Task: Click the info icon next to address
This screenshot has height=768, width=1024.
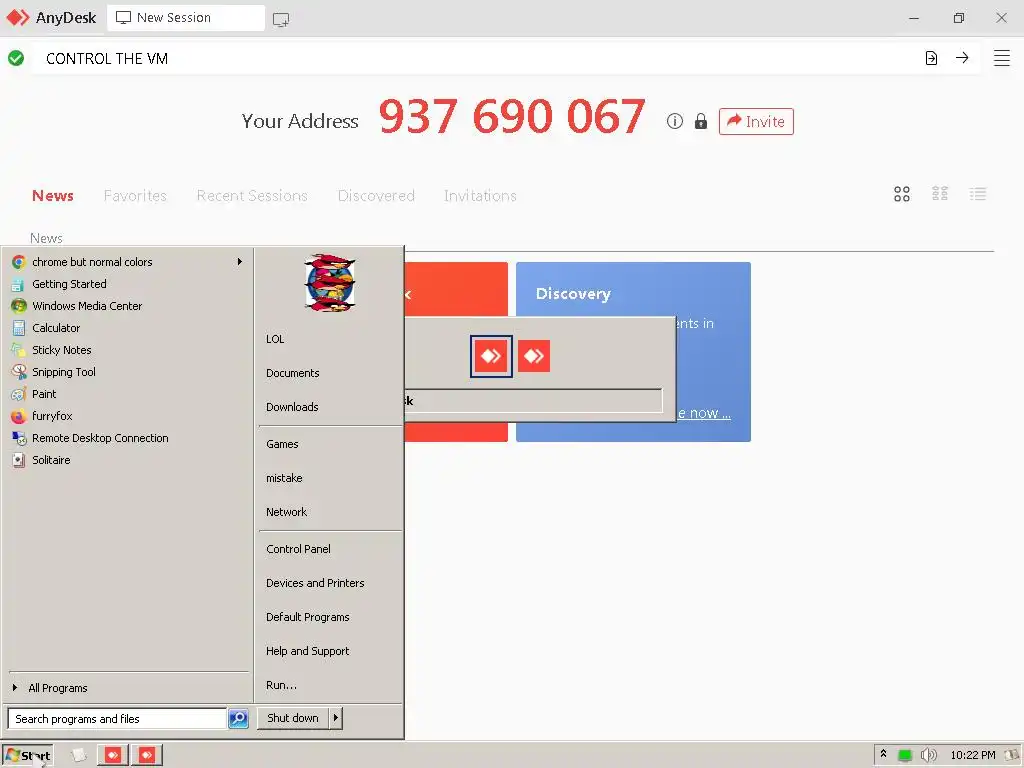Action: tap(675, 121)
